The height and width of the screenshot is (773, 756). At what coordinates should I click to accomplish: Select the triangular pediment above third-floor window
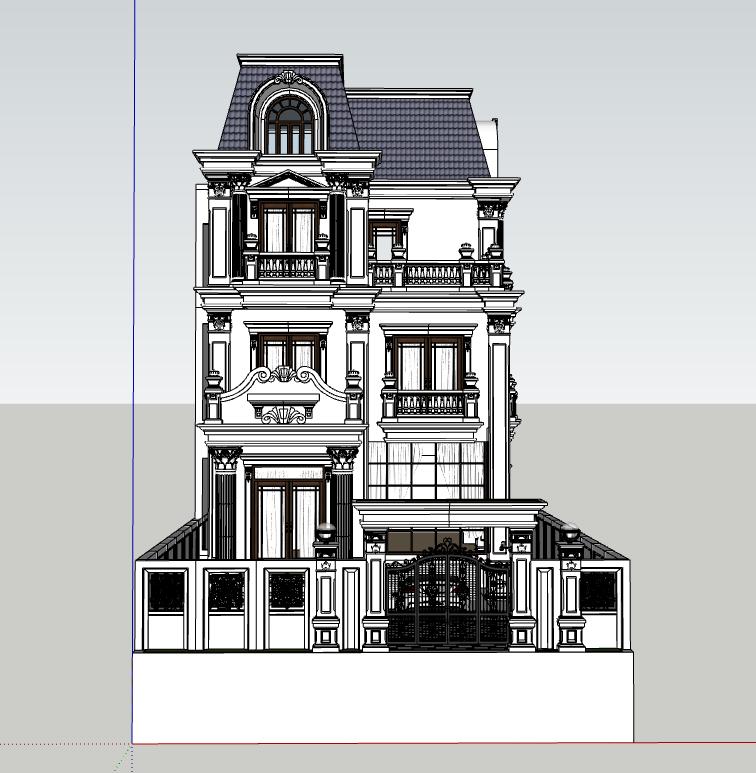coord(288,181)
